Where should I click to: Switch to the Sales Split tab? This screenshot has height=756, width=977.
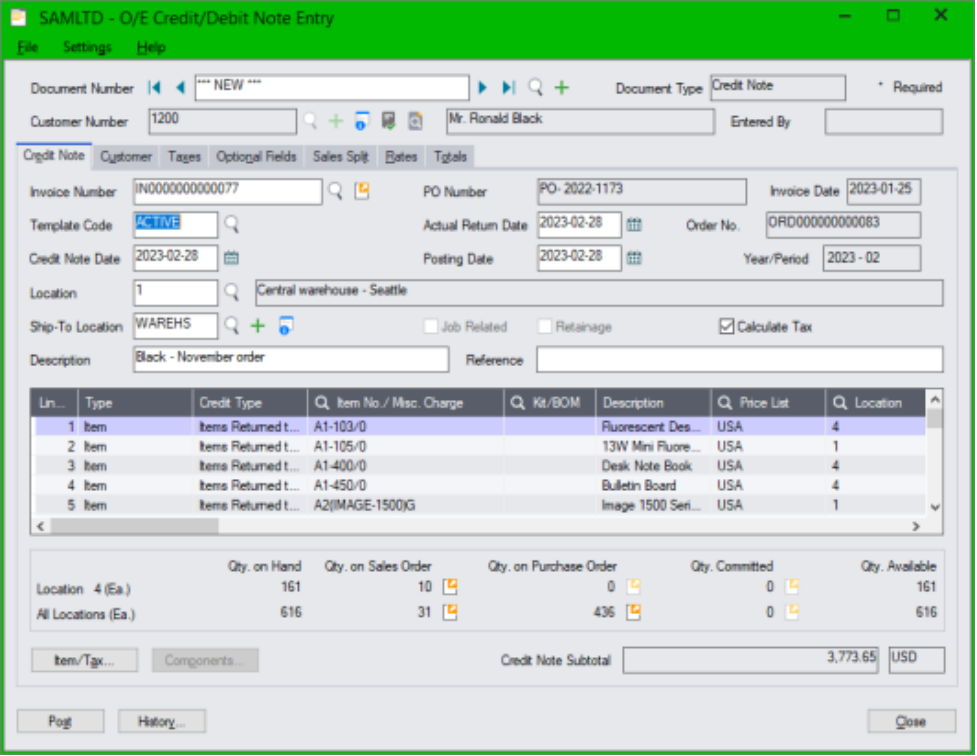point(341,156)
